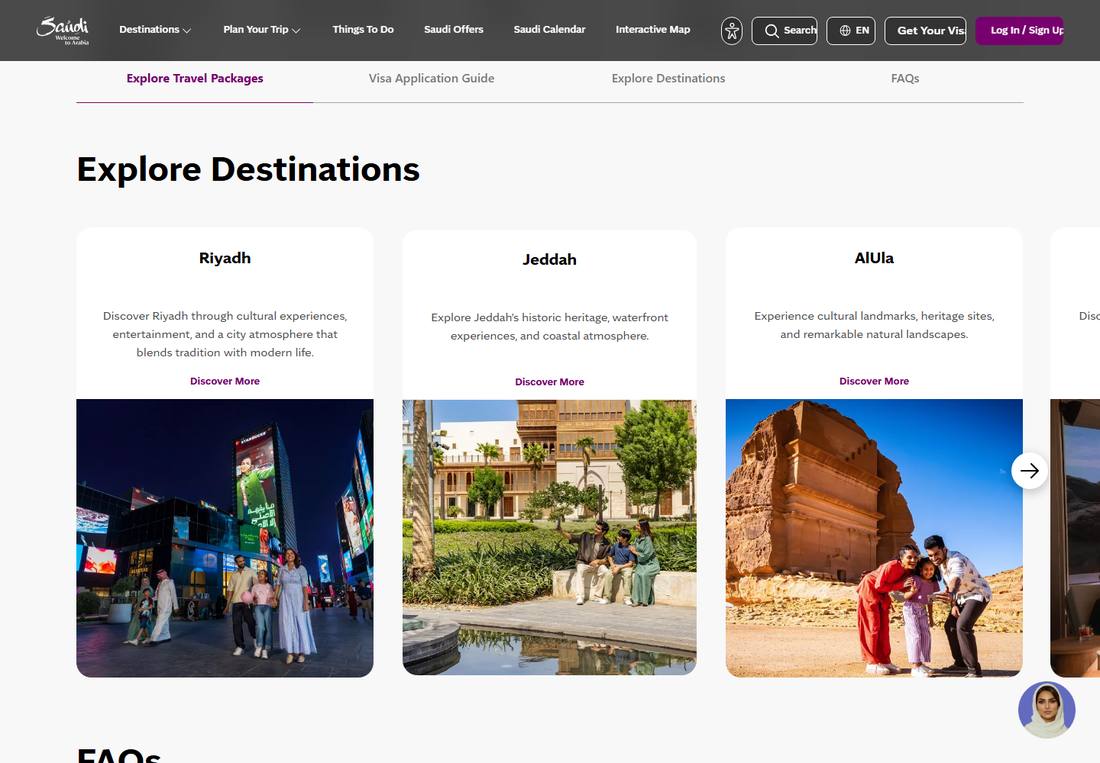The image size is (1100, 763).
Task: Open the EN language selector
Action: click(851, 31)
